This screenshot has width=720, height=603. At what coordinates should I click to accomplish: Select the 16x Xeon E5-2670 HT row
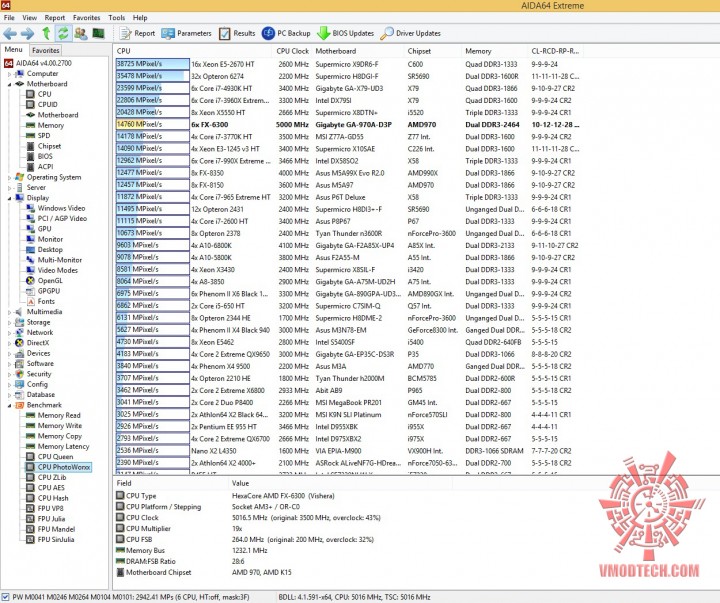click(348, 64)
